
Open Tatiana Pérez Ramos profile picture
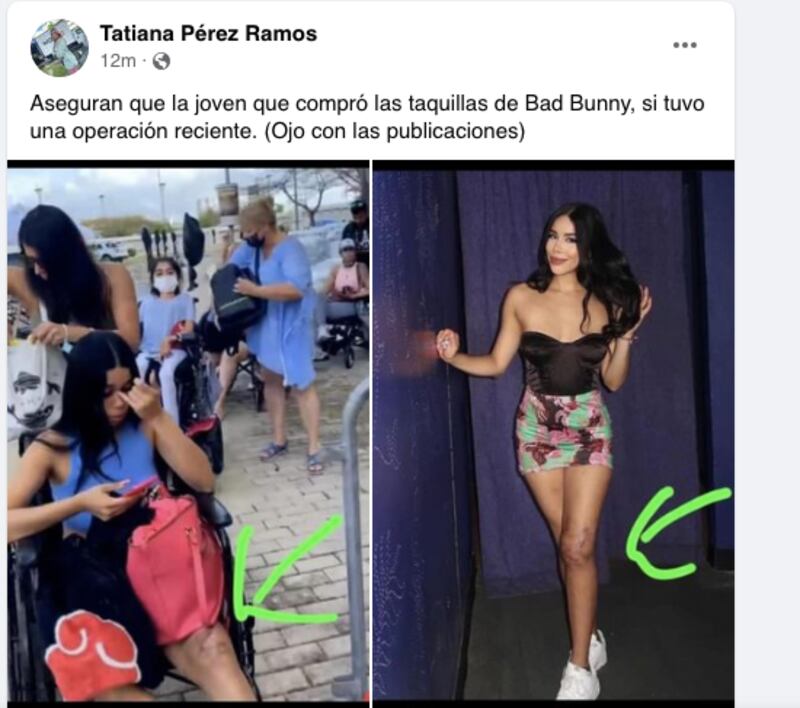point(60,48)
